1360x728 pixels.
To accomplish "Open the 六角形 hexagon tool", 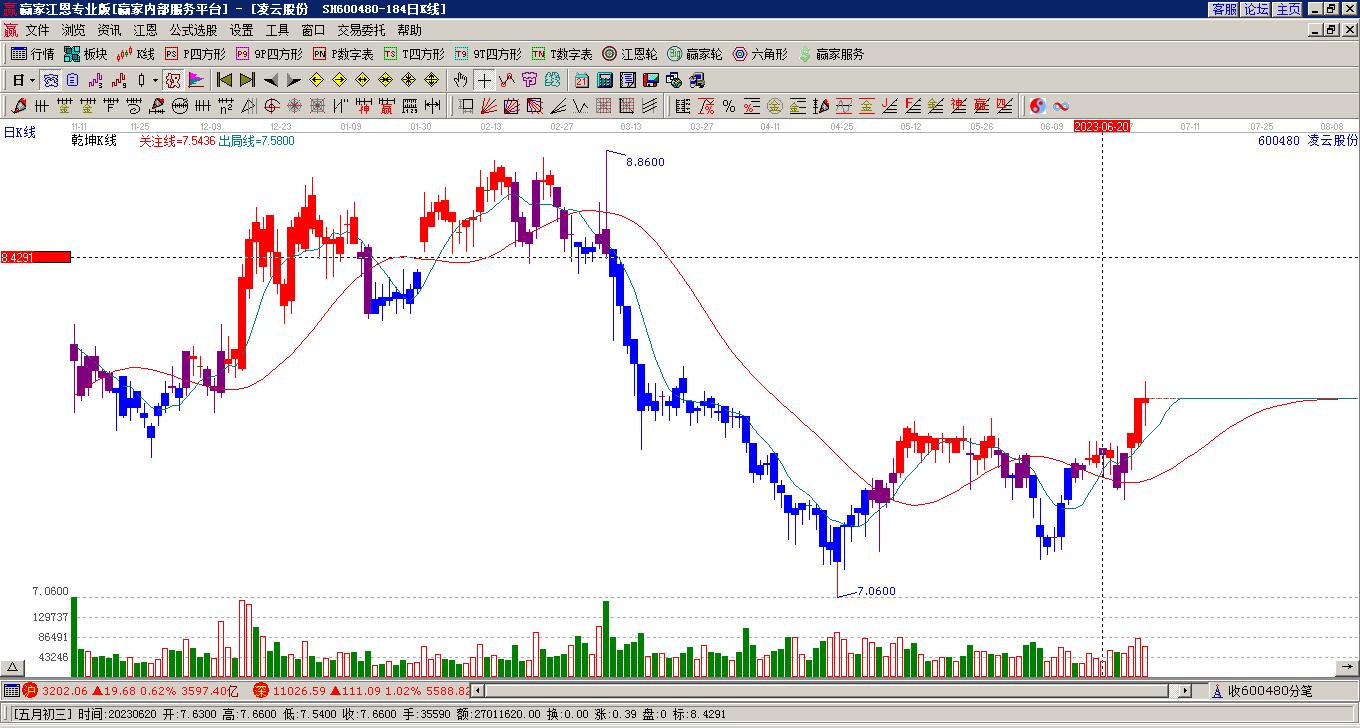I will [760, 54].
